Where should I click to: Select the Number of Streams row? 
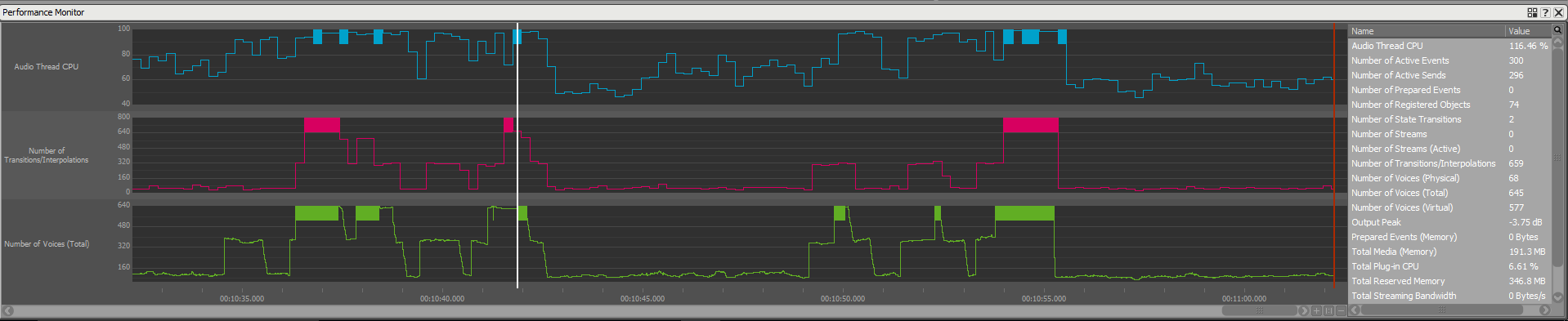[1449, 134]
